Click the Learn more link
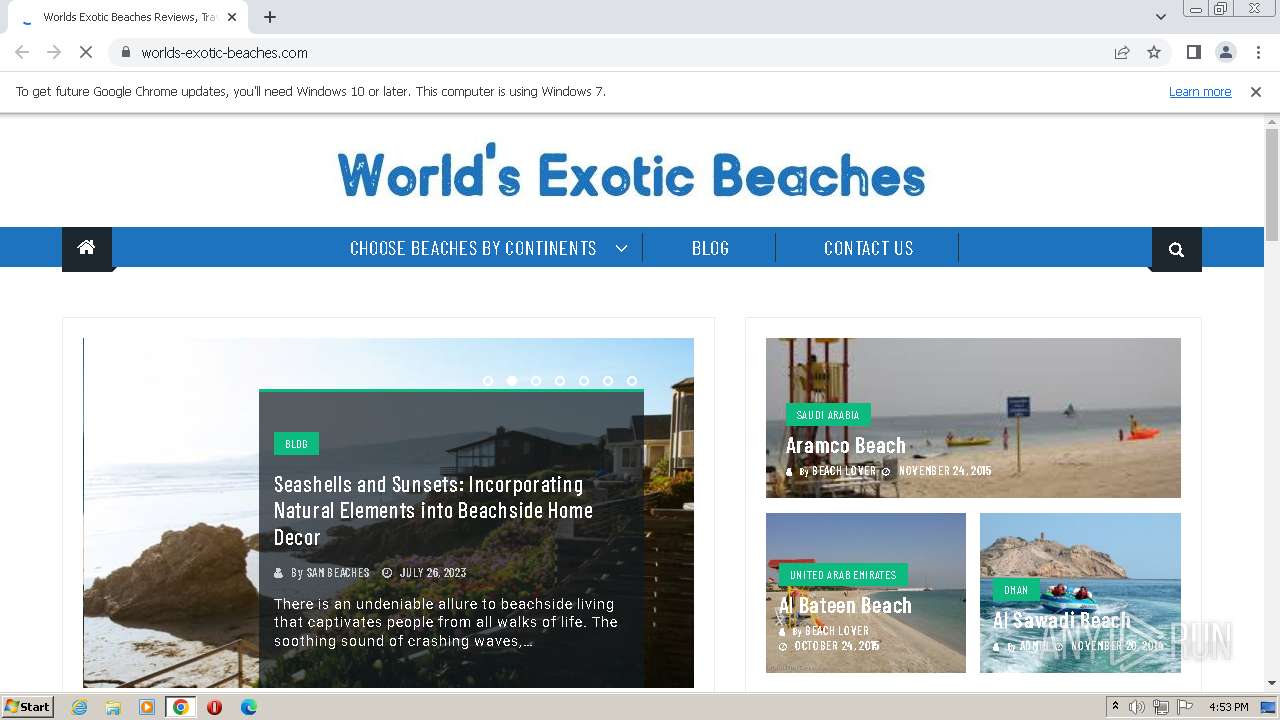 [x=1200, y=91]
